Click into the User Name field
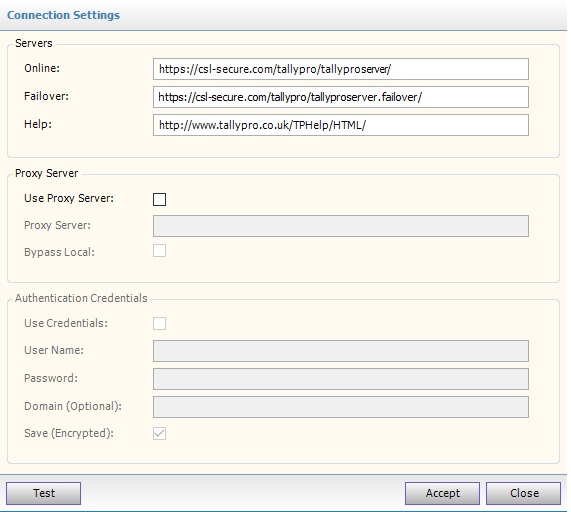Viewport: 571px width, 512px height. point(341,351)
